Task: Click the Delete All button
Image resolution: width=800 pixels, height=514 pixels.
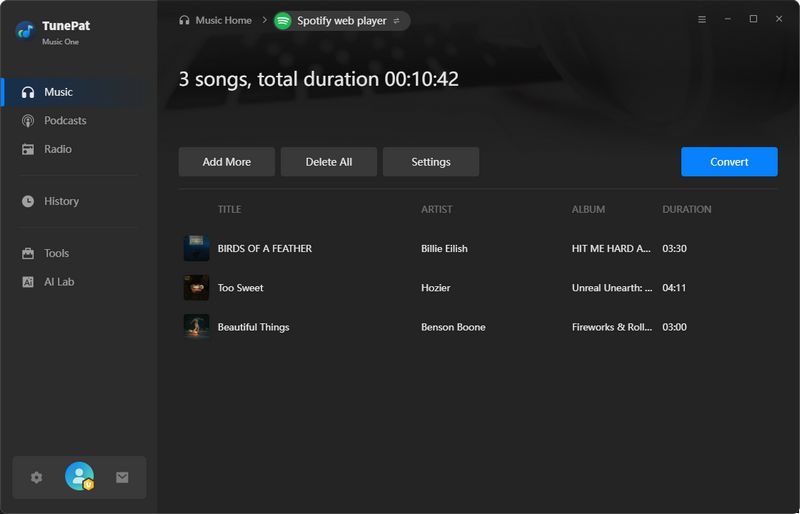Action: (329, 162)
